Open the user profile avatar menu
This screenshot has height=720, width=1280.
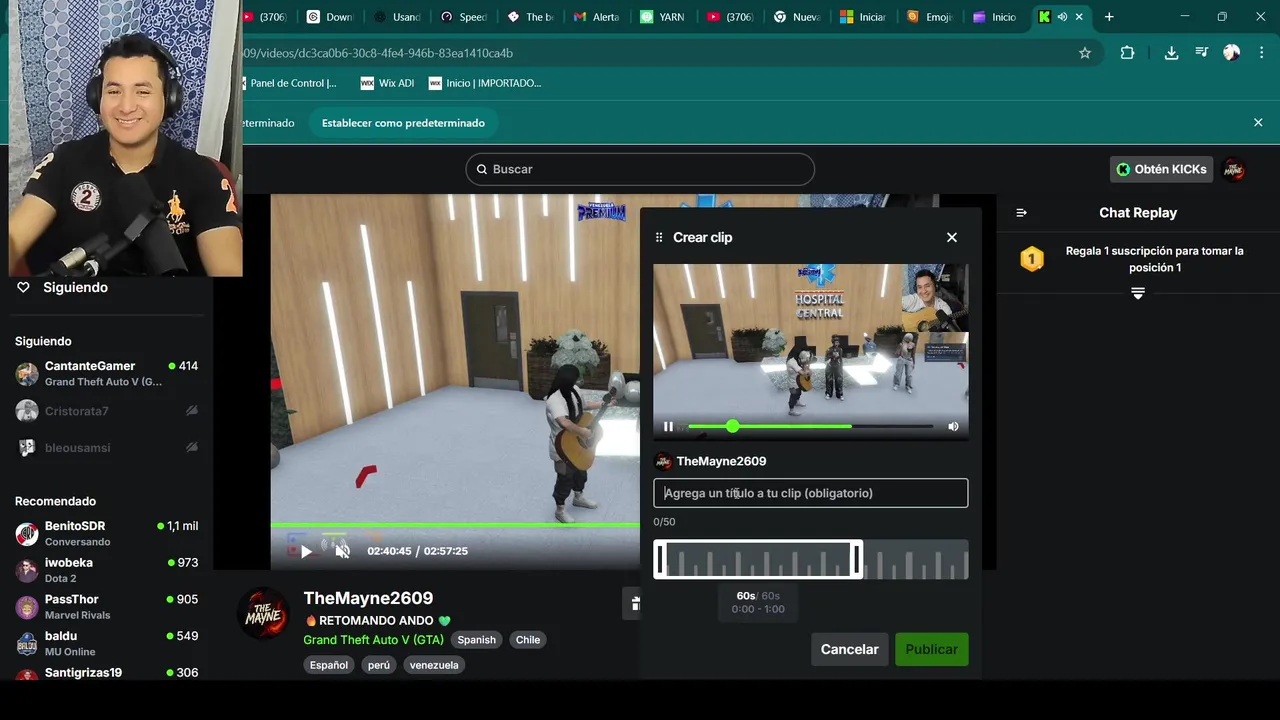[1234, 169]
